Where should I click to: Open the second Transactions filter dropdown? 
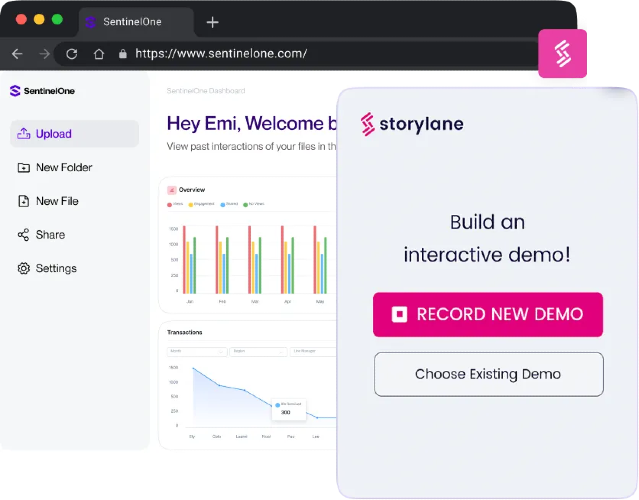(x=258, y=351)
